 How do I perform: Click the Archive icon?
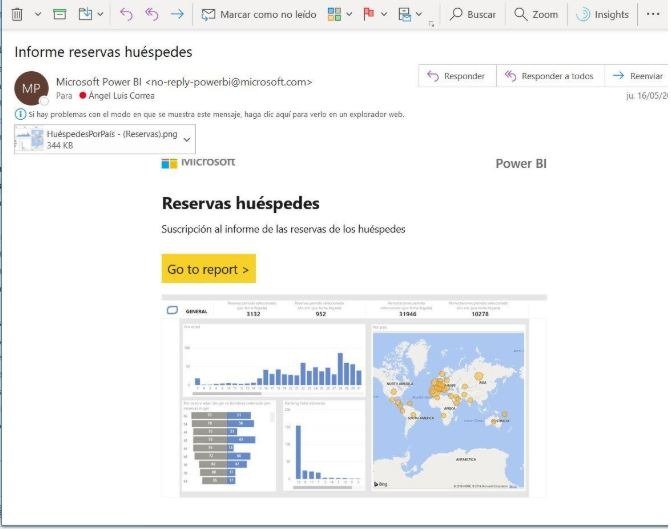coord(59,15)
